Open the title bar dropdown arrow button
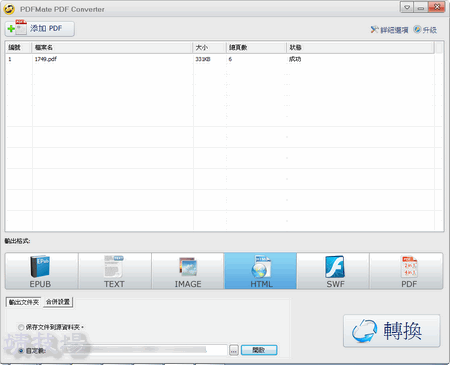450x365 pixels. [x=407, y=7]
